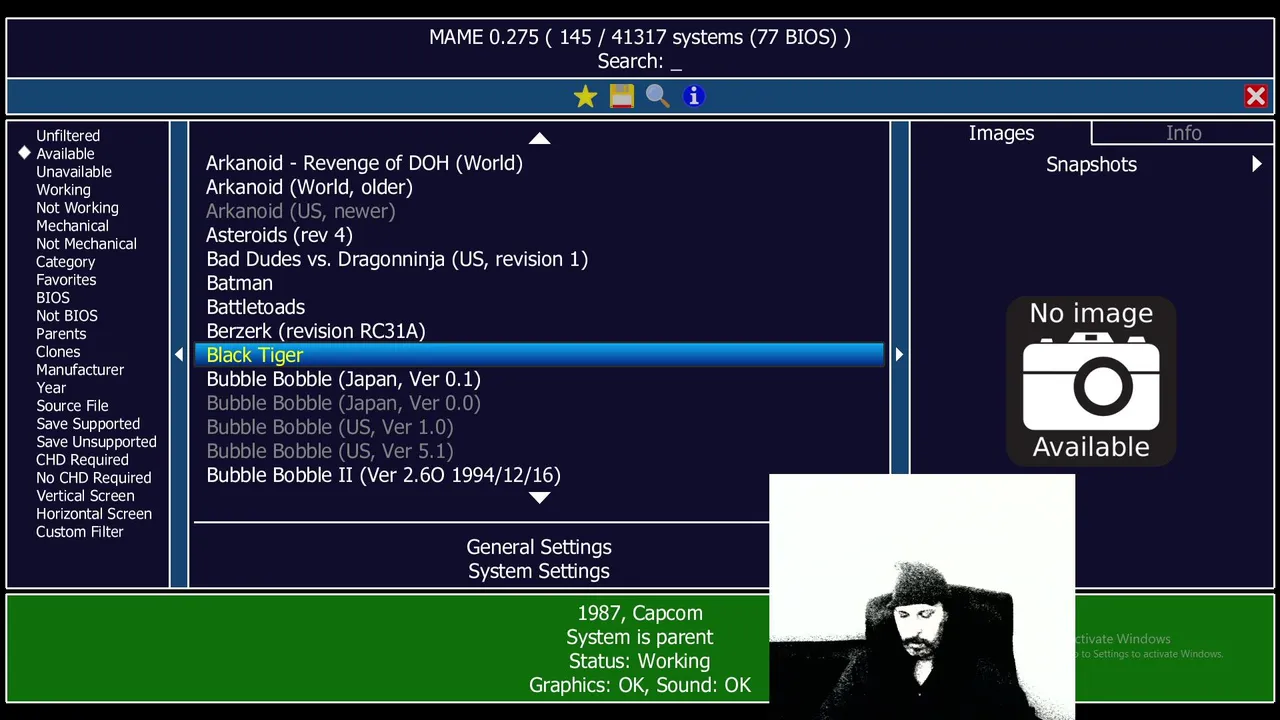Click the No image Available thumbnail

pos(1091,381)
